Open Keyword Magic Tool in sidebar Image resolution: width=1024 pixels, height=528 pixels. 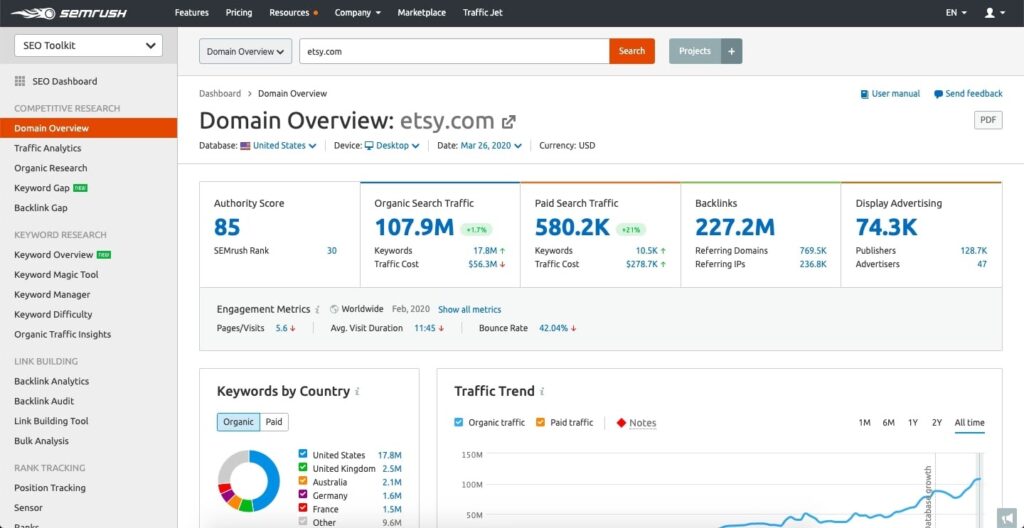56,274
